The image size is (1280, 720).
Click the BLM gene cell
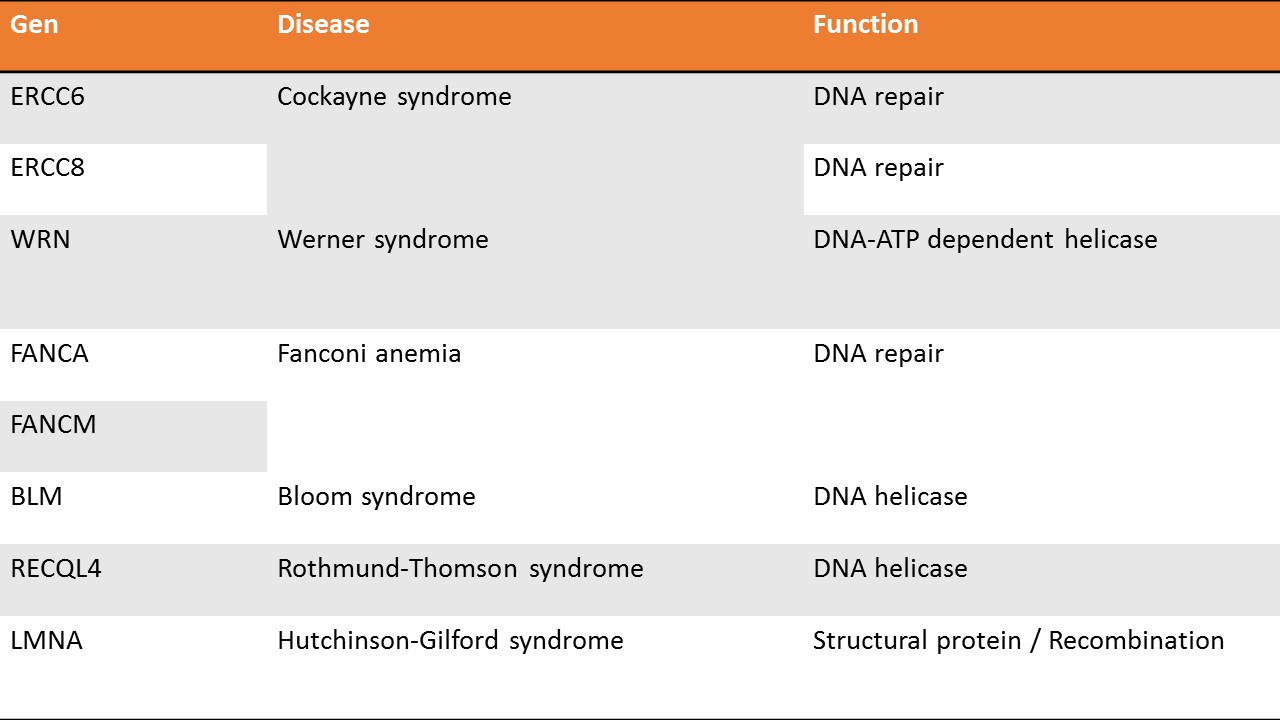[x=133, y=508]
